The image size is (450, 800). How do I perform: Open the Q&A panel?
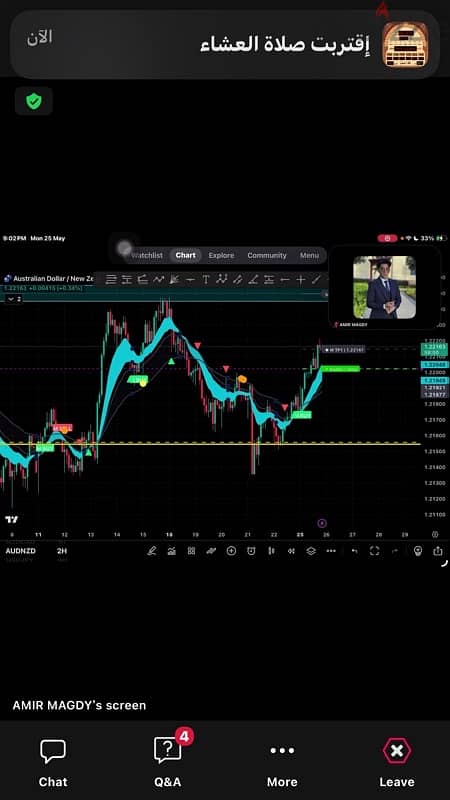[x=168, y=762]
